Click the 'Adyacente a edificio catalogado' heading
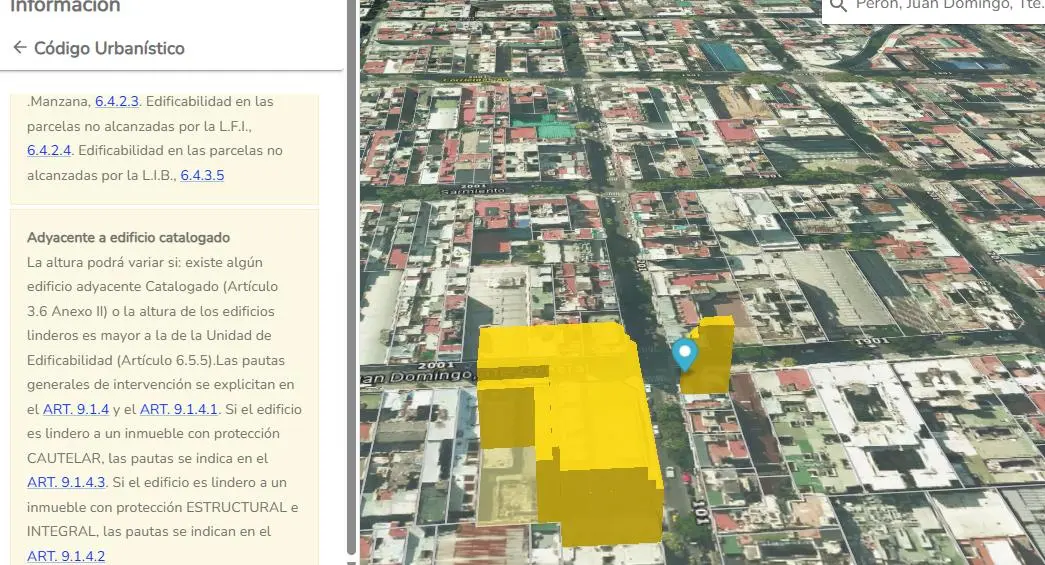The height and width of the screenshot is (565, 1045). (128, 238)
